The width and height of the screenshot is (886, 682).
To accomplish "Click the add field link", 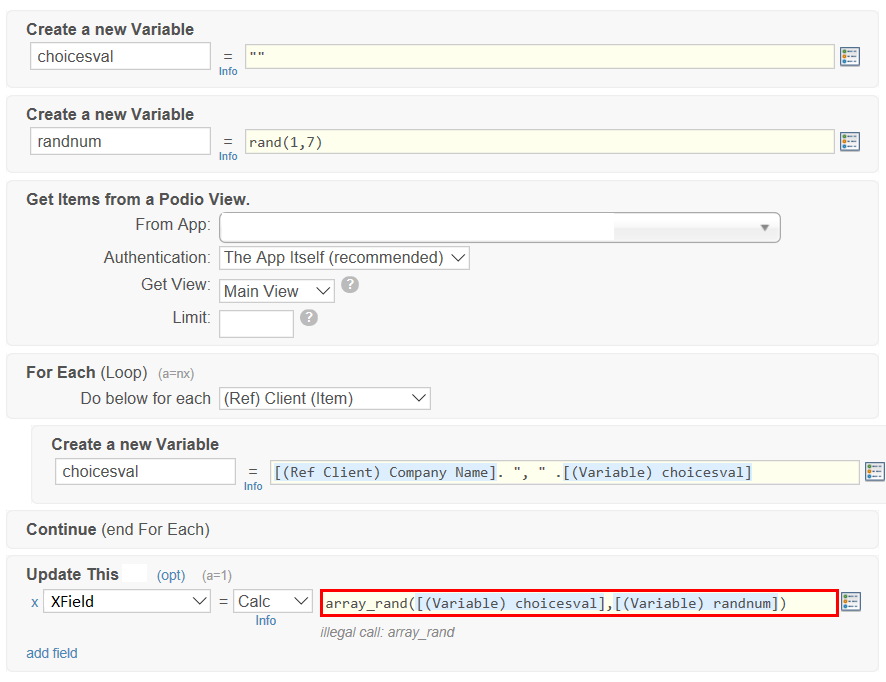I will pos(51,653).
